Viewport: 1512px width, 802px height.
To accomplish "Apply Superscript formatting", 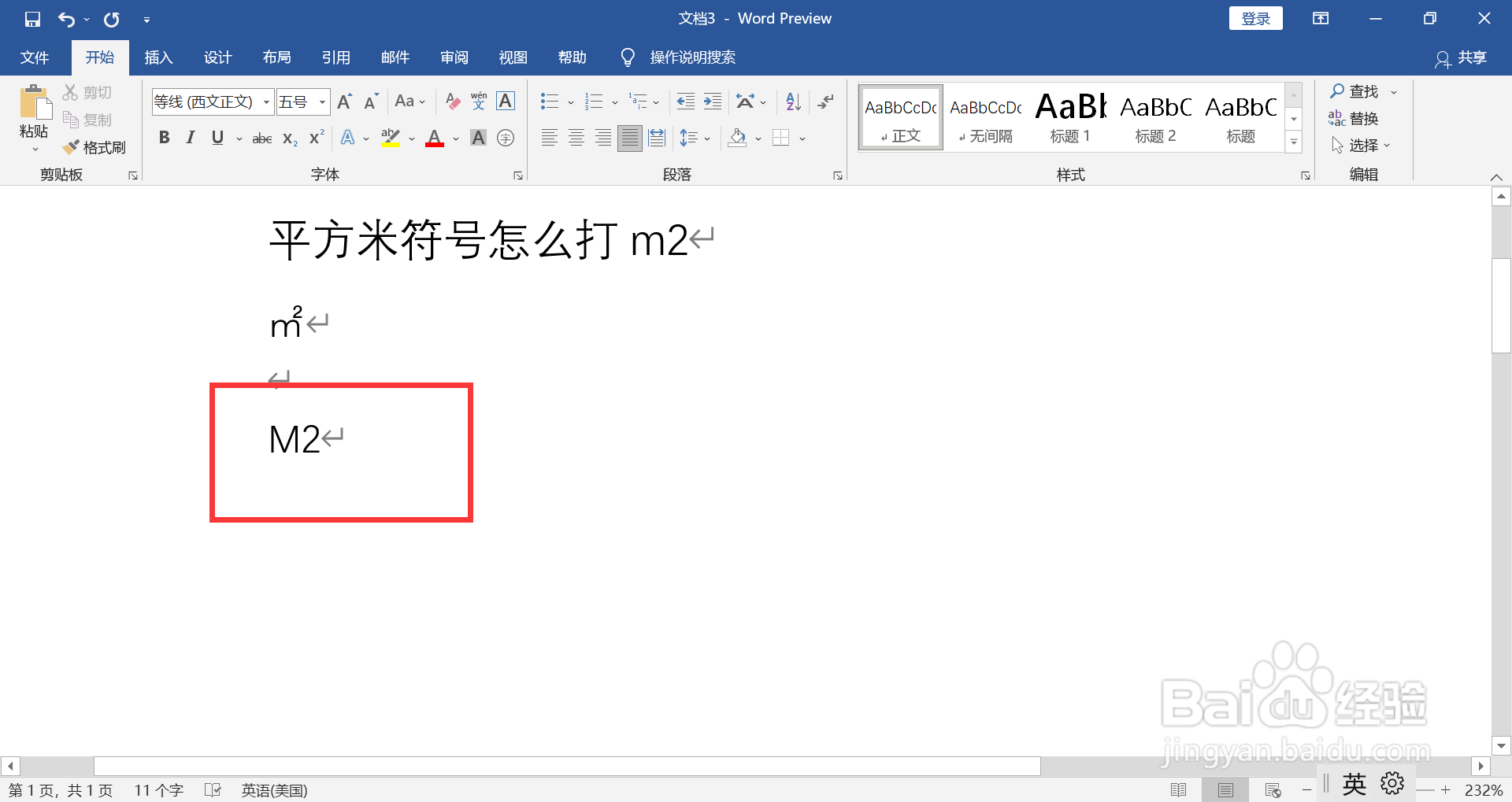I will tap(314, 138).
